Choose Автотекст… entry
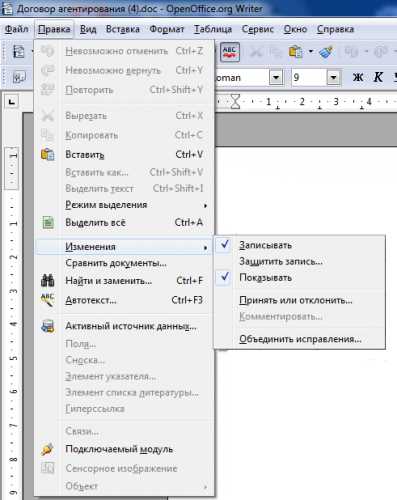This screenshot has height=500, width=397. pos(124,300)
